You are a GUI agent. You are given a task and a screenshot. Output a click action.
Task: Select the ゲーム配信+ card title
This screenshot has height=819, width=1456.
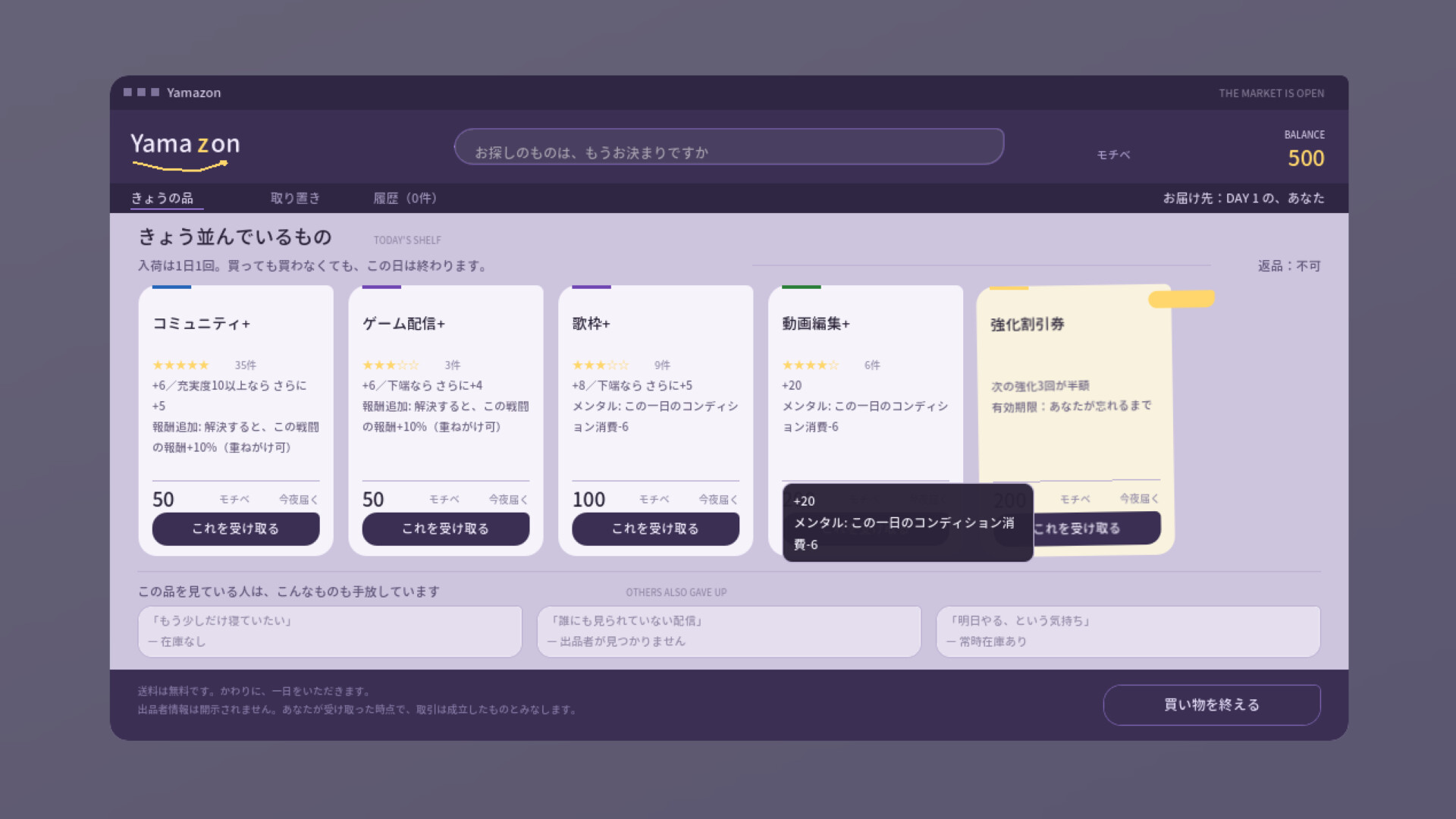click(x=404, y=324)
